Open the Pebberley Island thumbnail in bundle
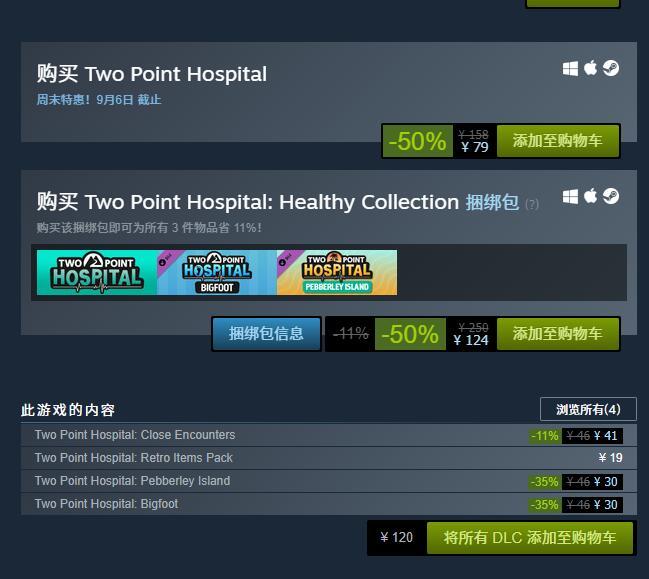 (337, 272)
